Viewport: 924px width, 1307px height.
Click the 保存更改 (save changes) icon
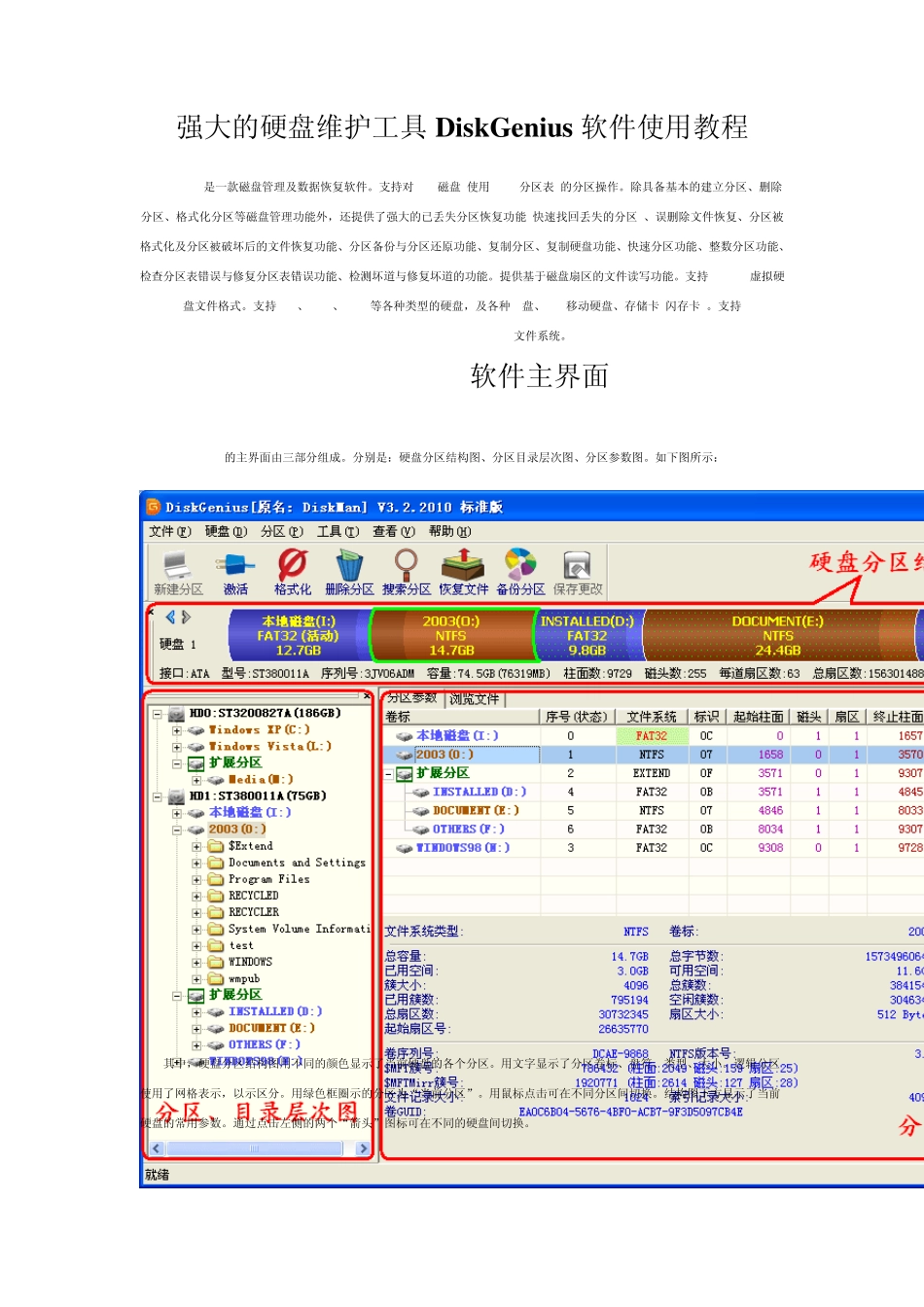(x=578, y=565)
